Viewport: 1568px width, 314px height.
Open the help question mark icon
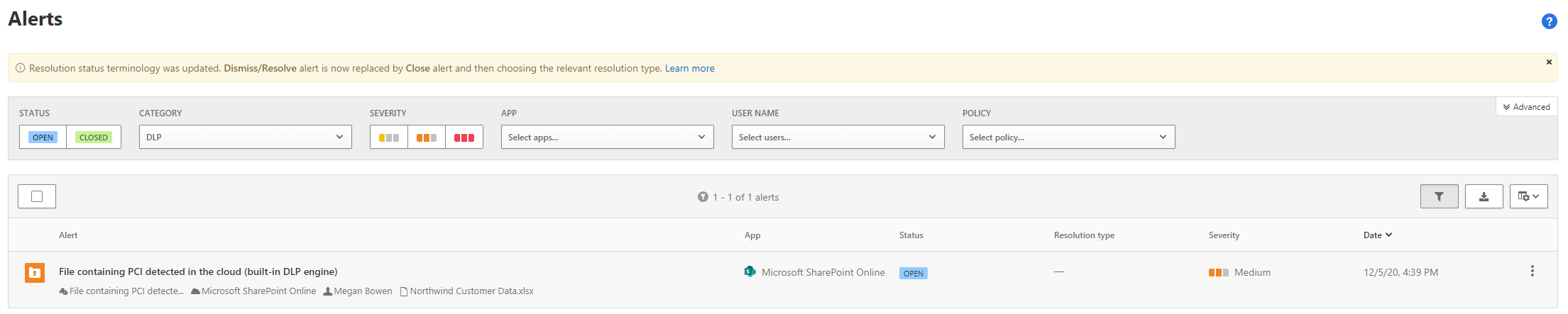point(1549,21)
